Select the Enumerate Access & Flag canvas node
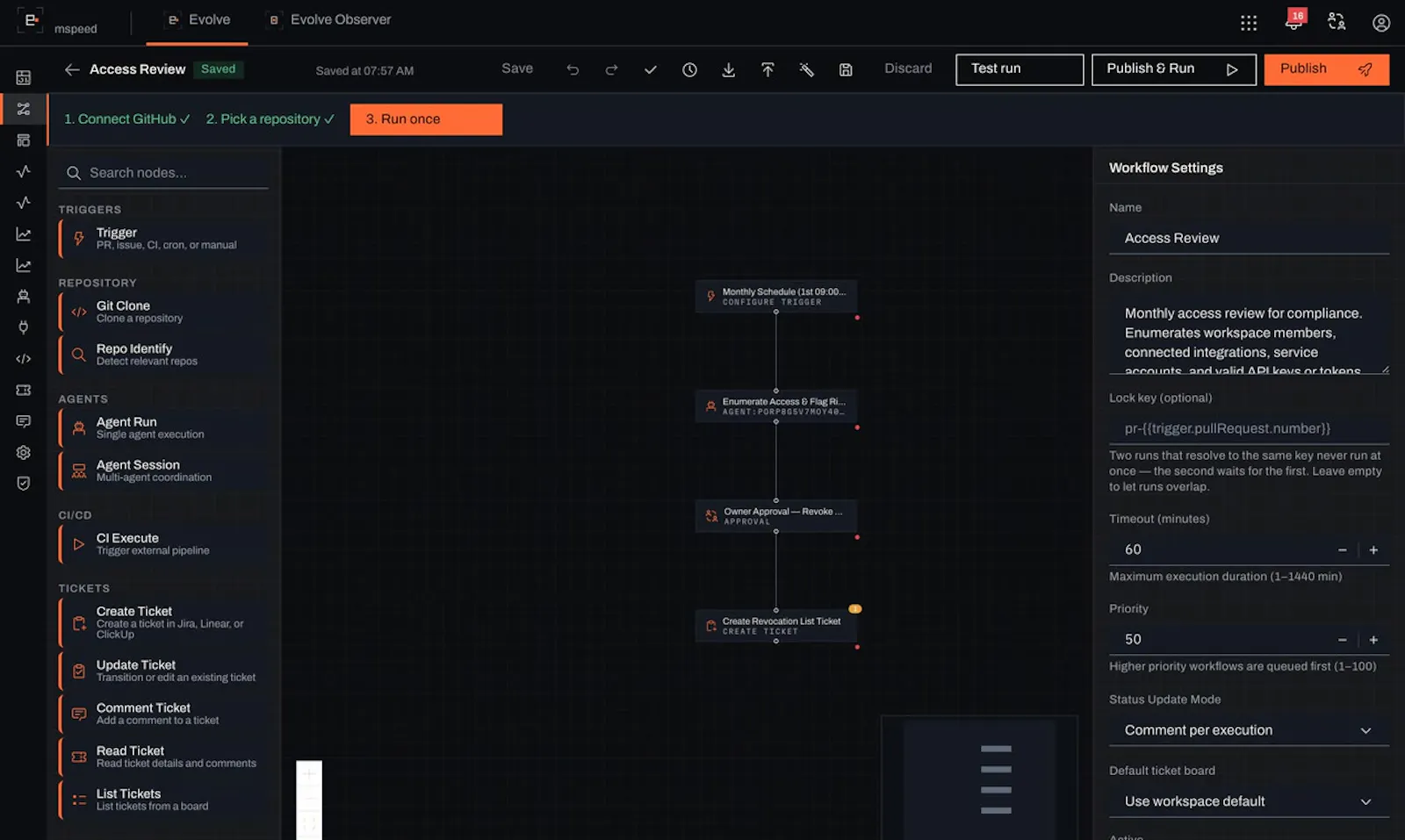Viewport: 1405px width, 840px height. click(x=776, y=406)
